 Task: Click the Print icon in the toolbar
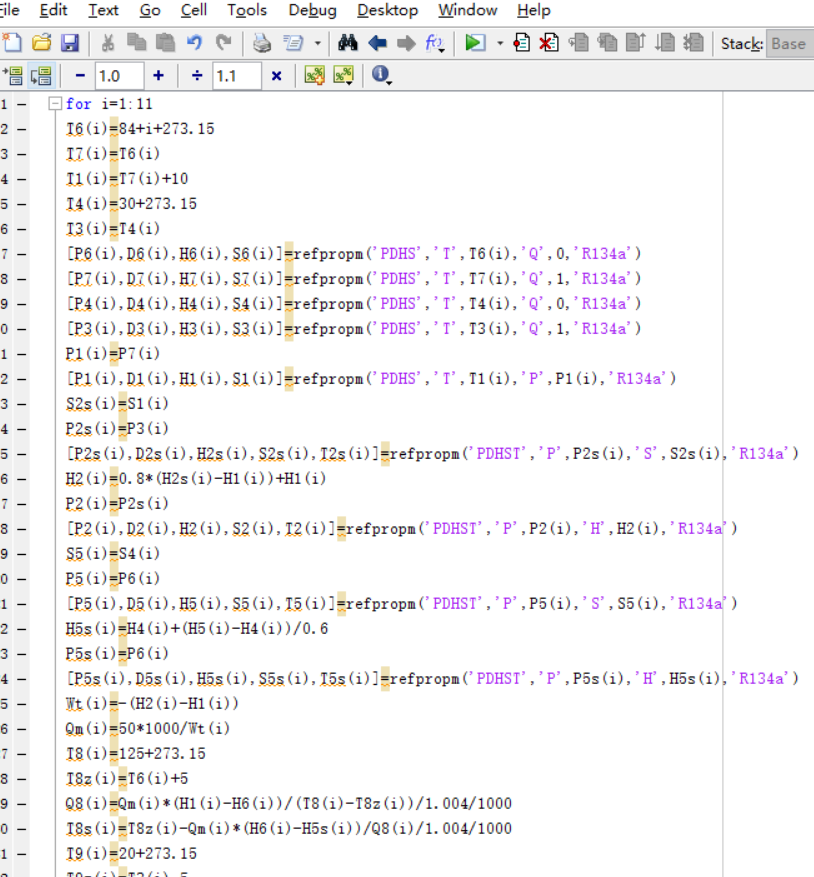click(x=261, y=43)
